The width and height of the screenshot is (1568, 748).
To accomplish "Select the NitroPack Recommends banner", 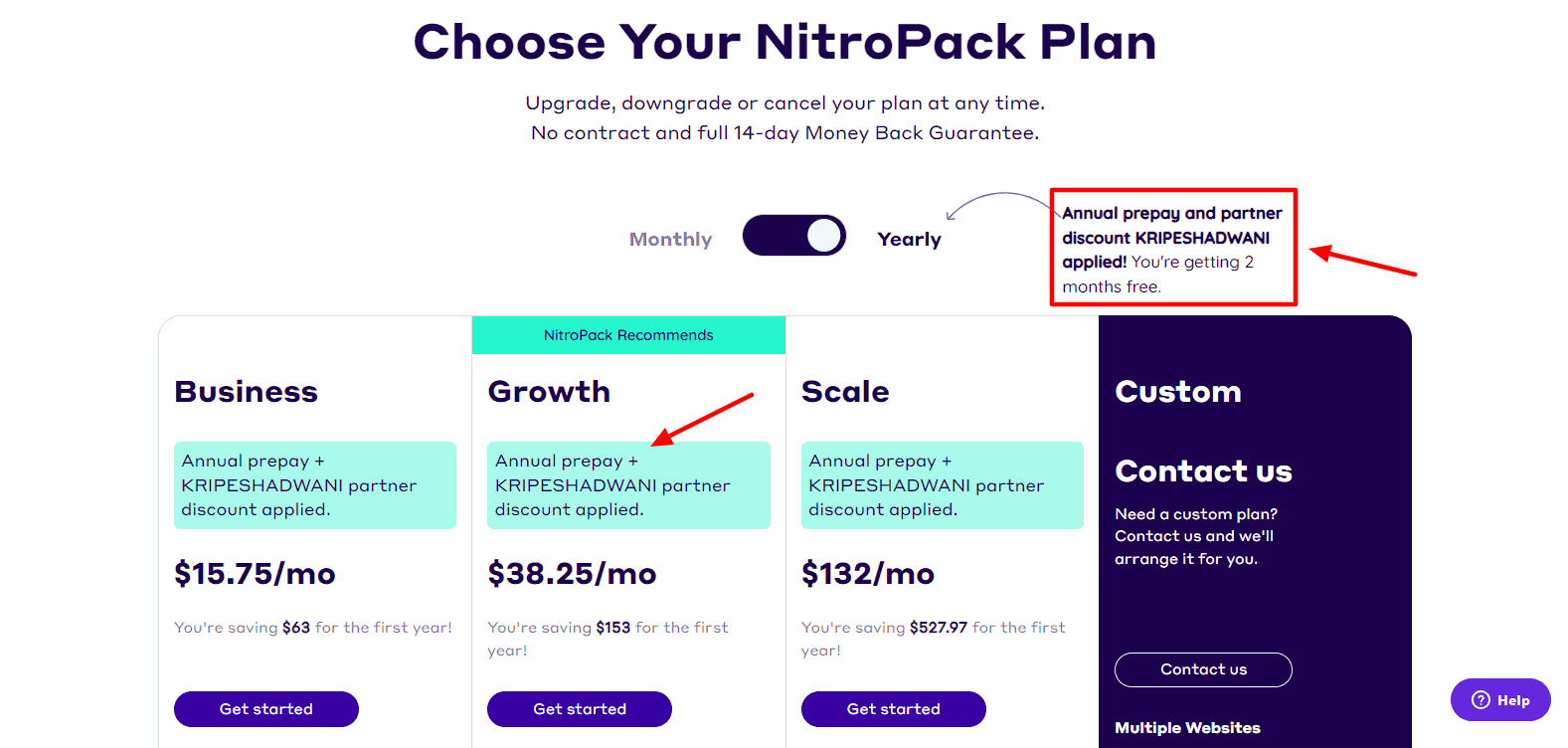I will click(x=627, y=334).
